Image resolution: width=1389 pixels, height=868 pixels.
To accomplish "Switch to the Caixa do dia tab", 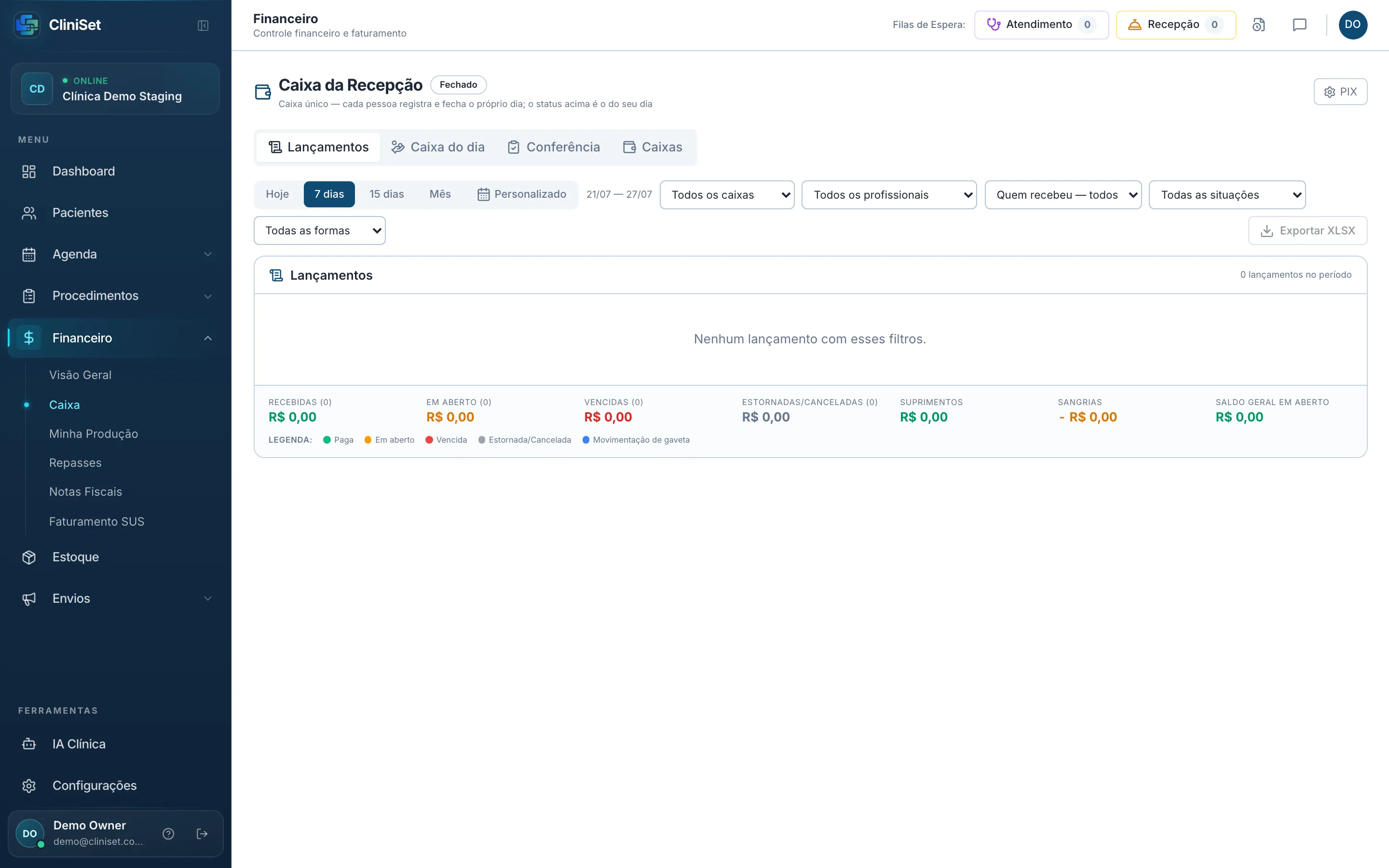I will click(437, 147).
